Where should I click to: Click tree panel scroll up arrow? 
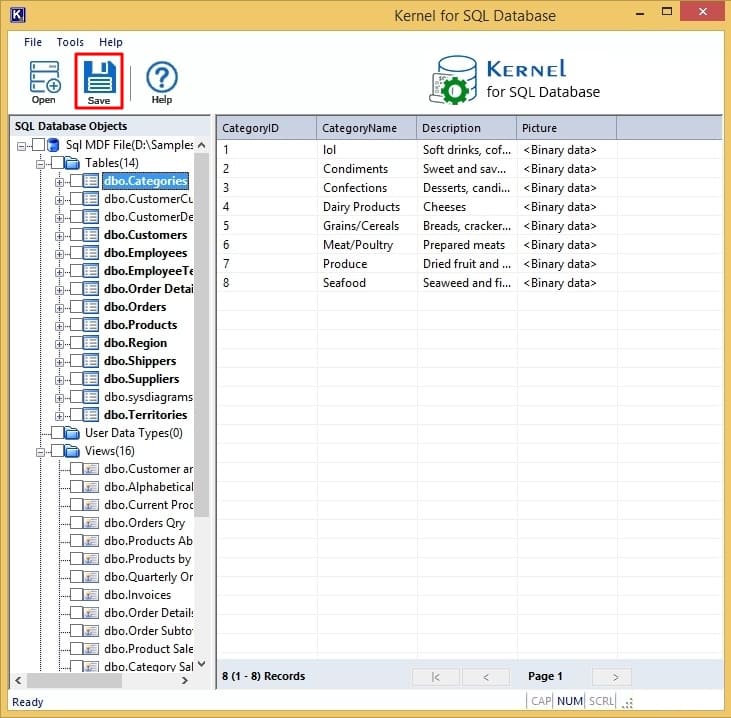pos(202,145)
